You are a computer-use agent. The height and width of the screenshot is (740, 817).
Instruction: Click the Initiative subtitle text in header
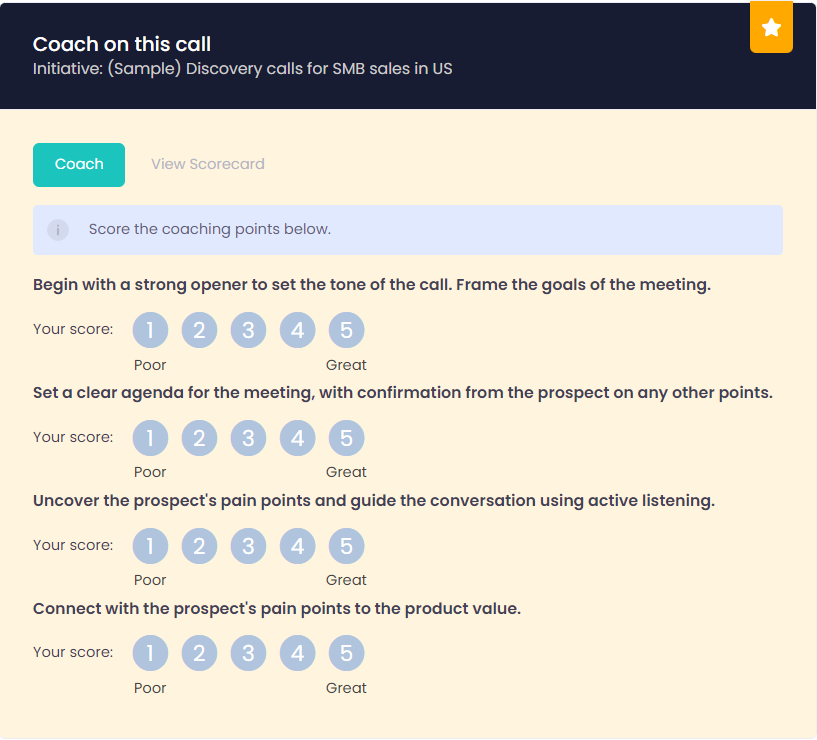tap(243, 70)
